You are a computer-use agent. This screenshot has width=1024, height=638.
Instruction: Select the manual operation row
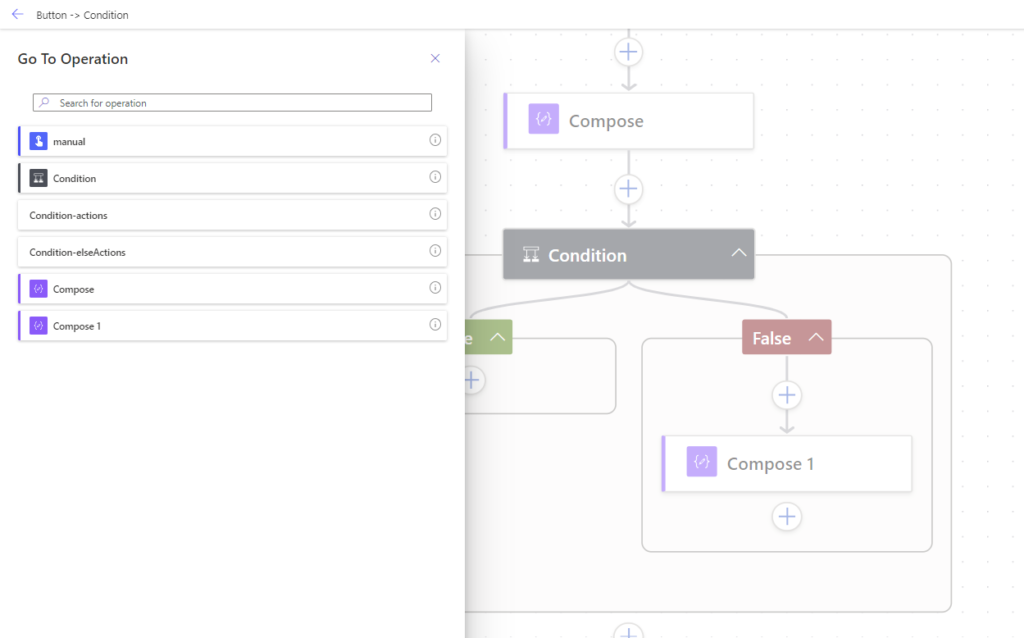click(232, 141)
